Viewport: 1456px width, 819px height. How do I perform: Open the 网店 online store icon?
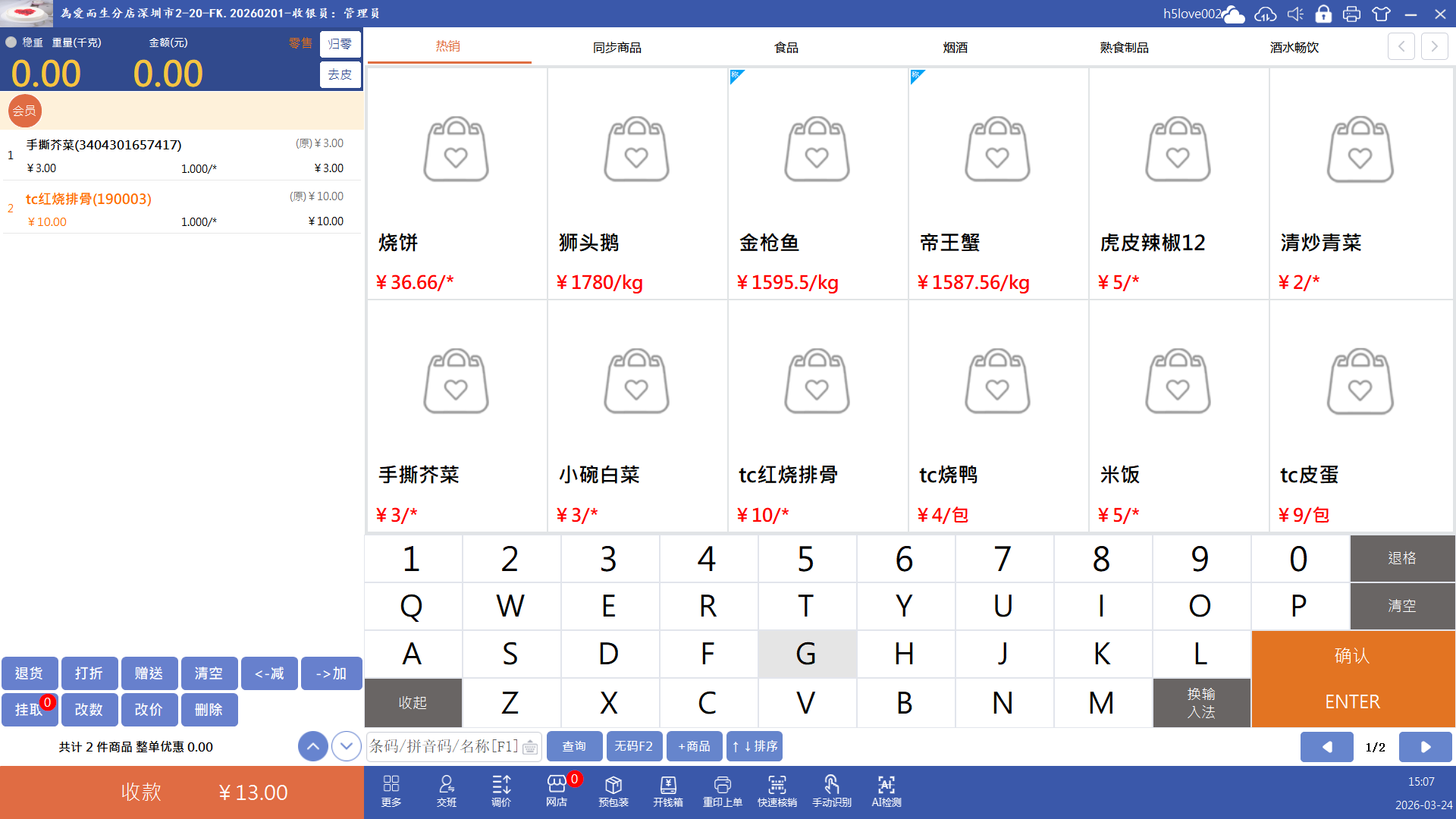(557, 791)
